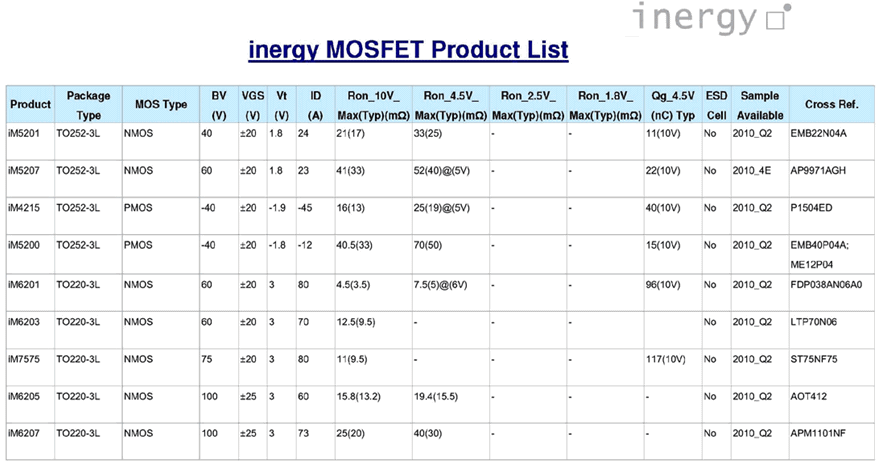The image size is (877, 463).
Task: Select the ESD Cell column header
Action: point(716,105)
